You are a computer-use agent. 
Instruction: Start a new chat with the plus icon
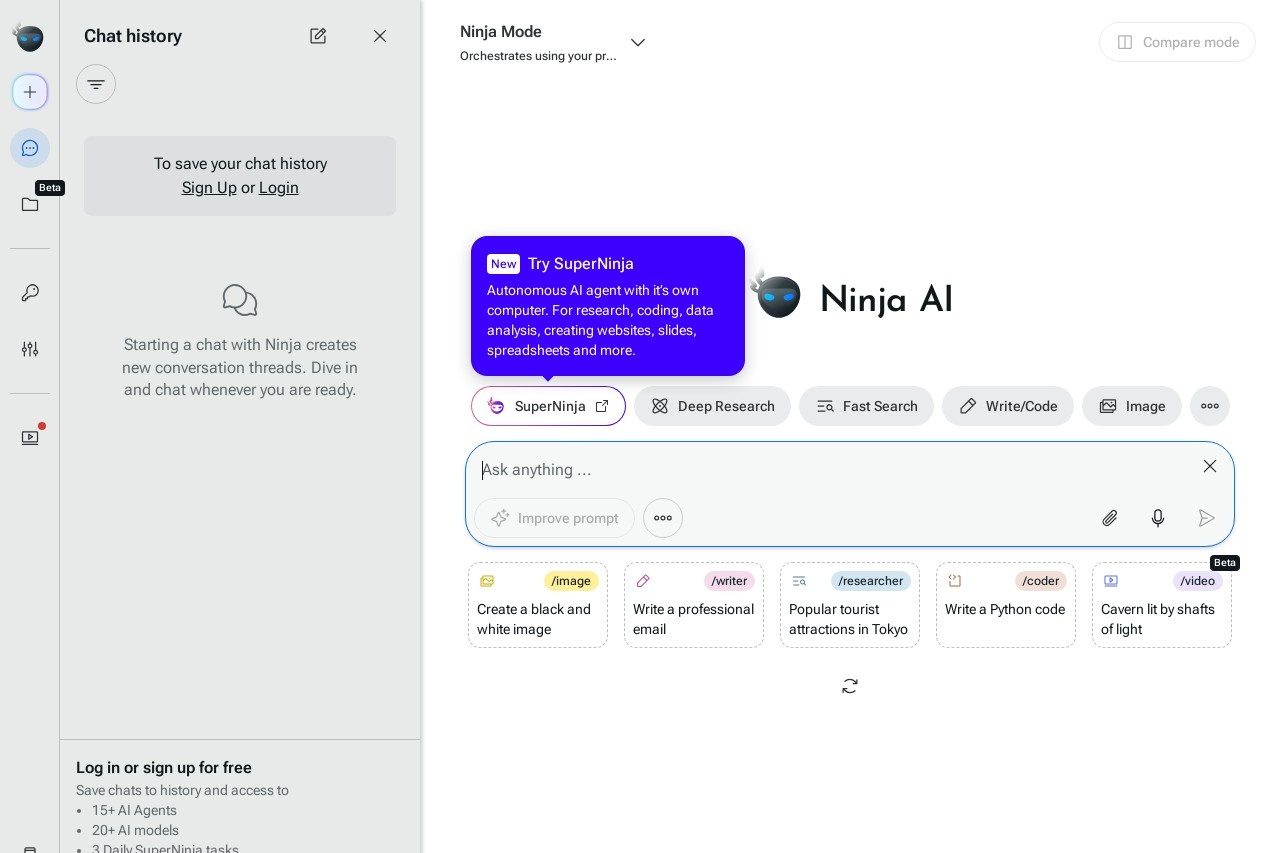(30, 92)
